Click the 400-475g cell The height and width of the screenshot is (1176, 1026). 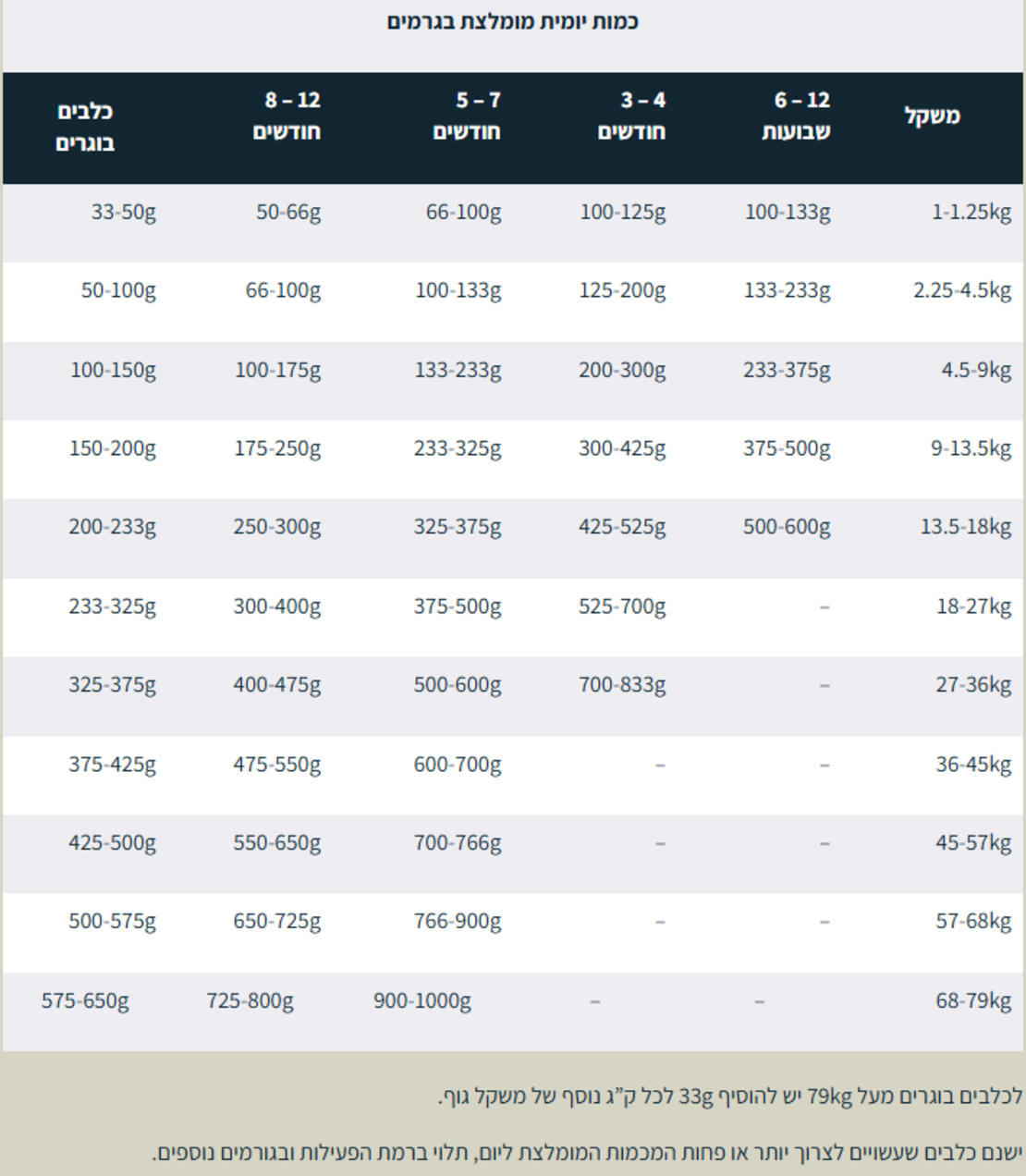coord(277,686)
